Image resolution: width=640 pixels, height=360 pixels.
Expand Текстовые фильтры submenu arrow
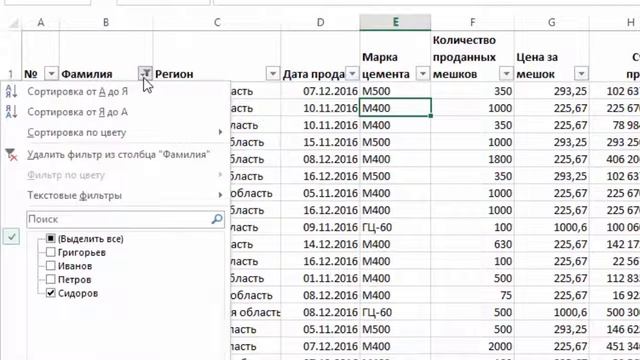(220, 195)
